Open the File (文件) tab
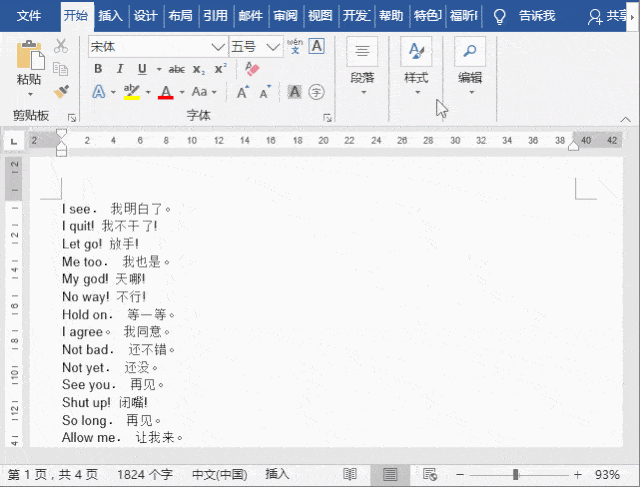640x487 pixels. 29,16
